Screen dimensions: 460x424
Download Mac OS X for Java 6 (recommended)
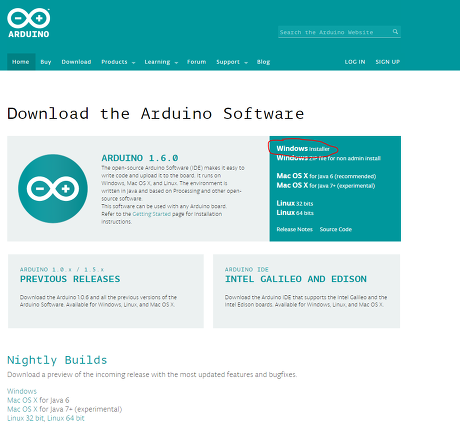[326, 176]
